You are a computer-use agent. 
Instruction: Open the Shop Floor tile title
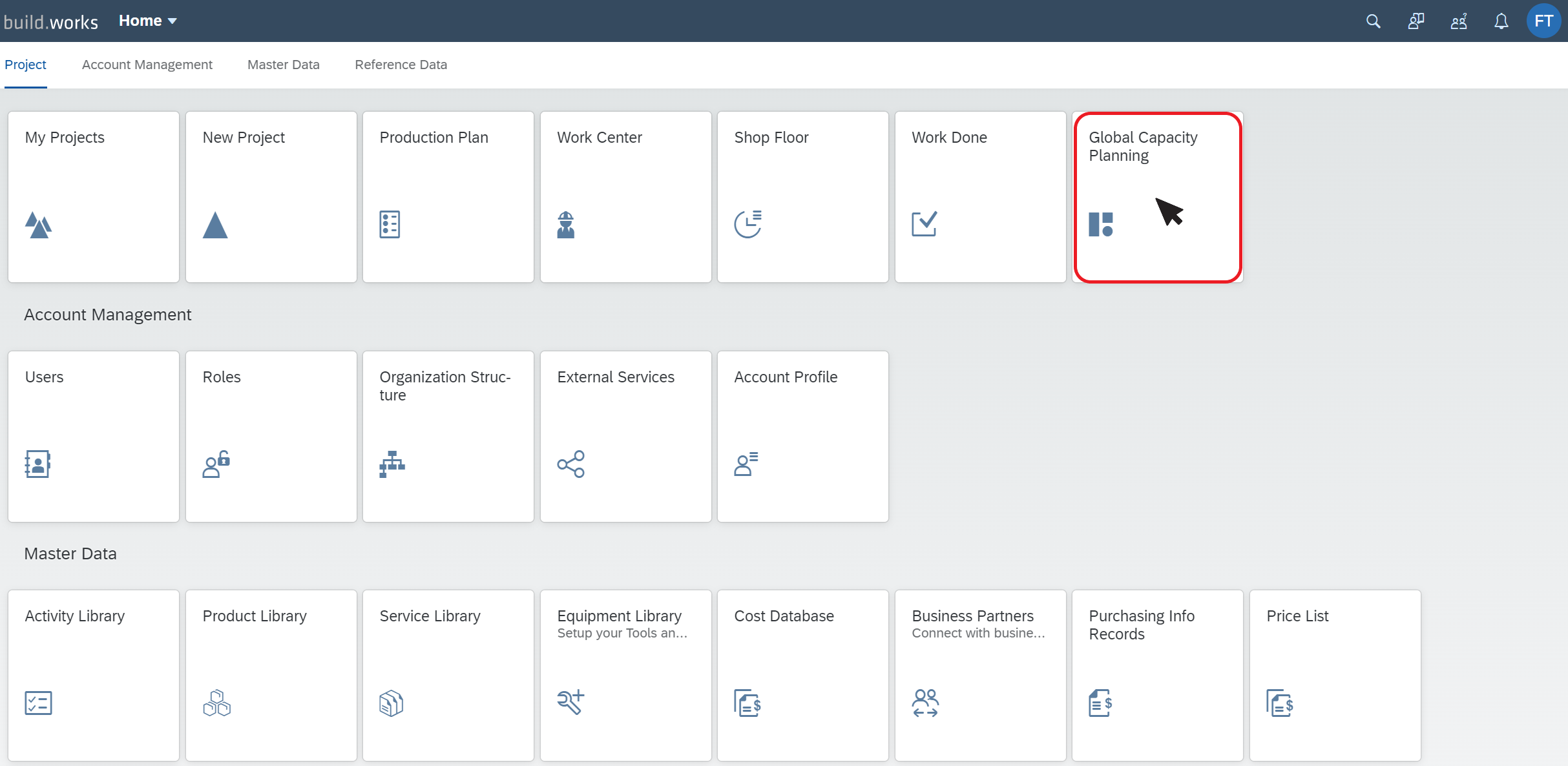click(771, 138)
